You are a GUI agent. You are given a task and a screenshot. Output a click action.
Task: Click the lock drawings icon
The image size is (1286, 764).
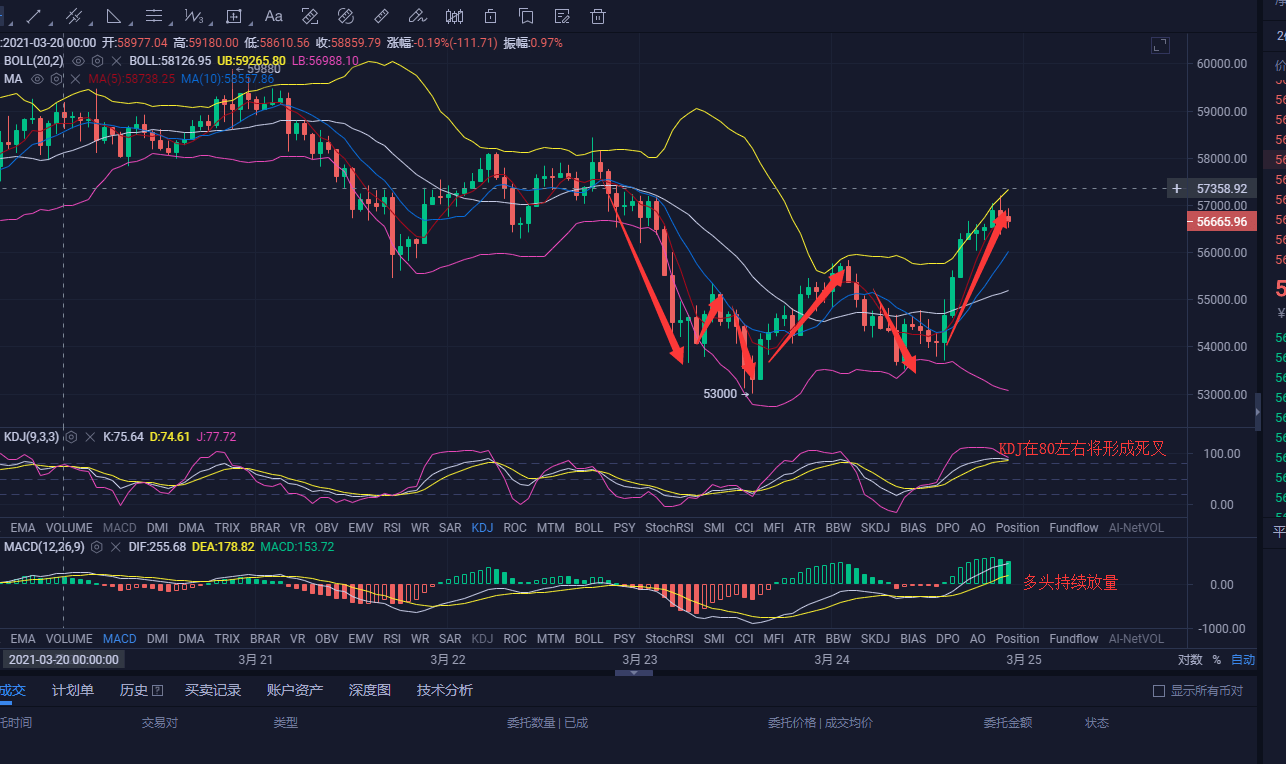[x=491, y=16]
